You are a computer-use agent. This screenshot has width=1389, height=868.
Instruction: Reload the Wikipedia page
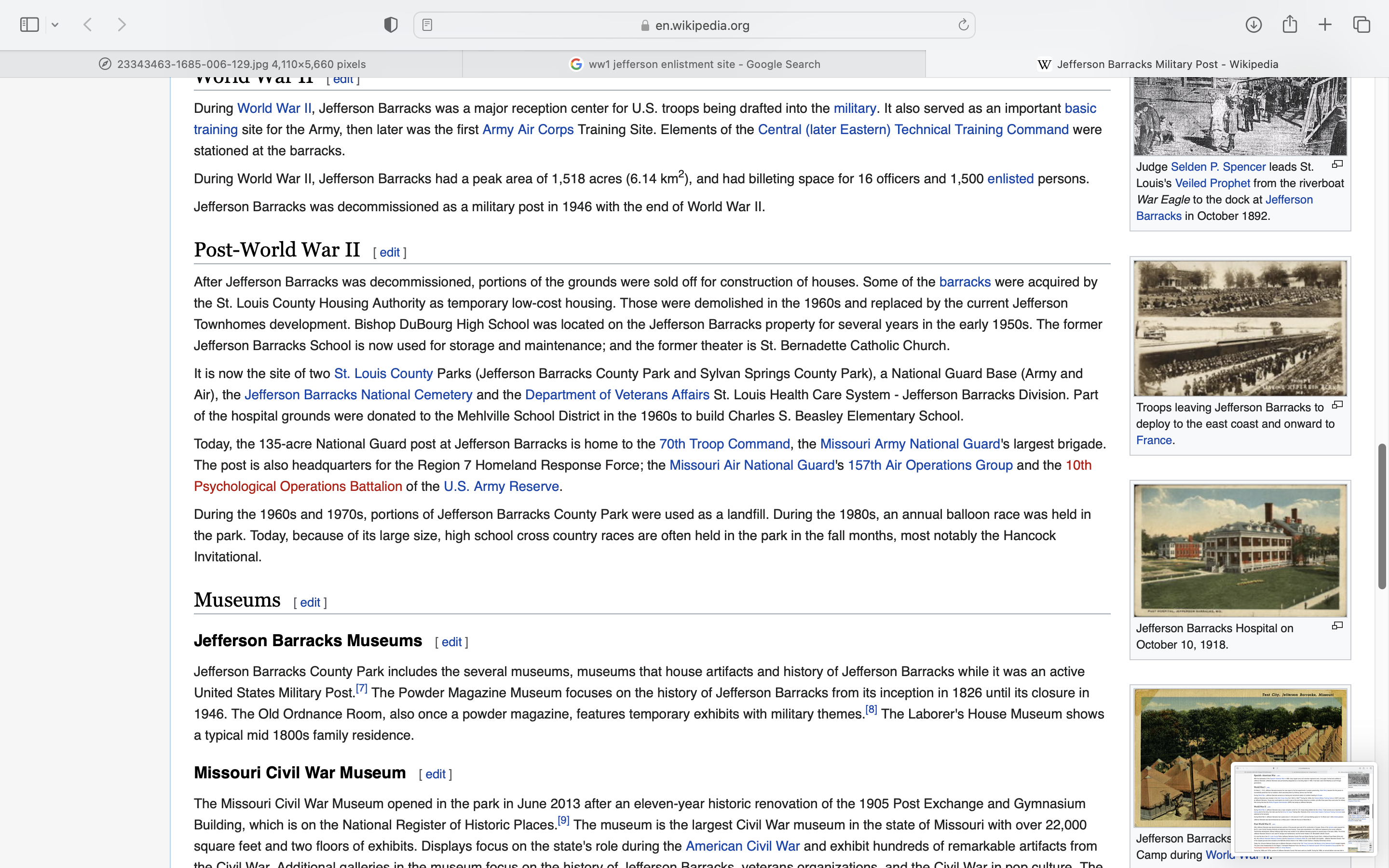tap(963, 25)
